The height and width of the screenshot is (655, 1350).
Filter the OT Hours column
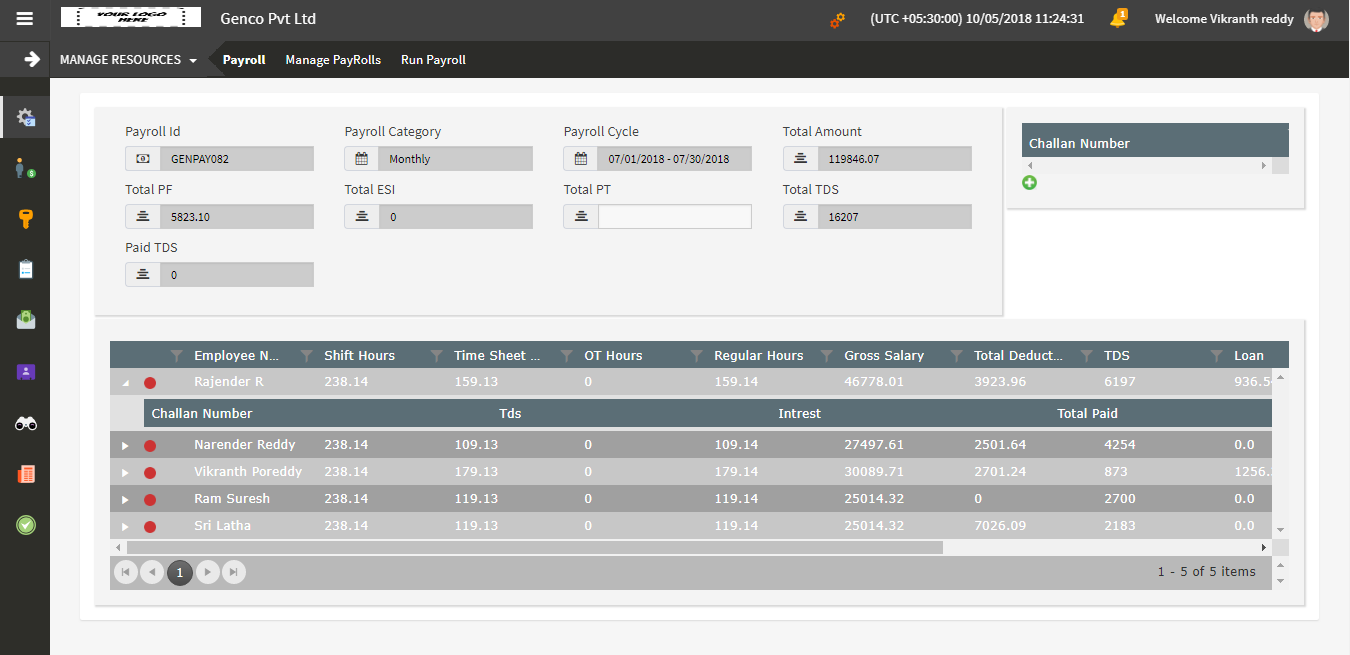pos(696,356)
